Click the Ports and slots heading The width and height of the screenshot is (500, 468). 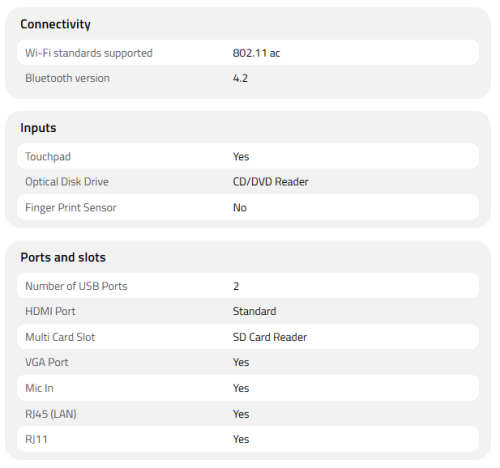tap(63, 257)
